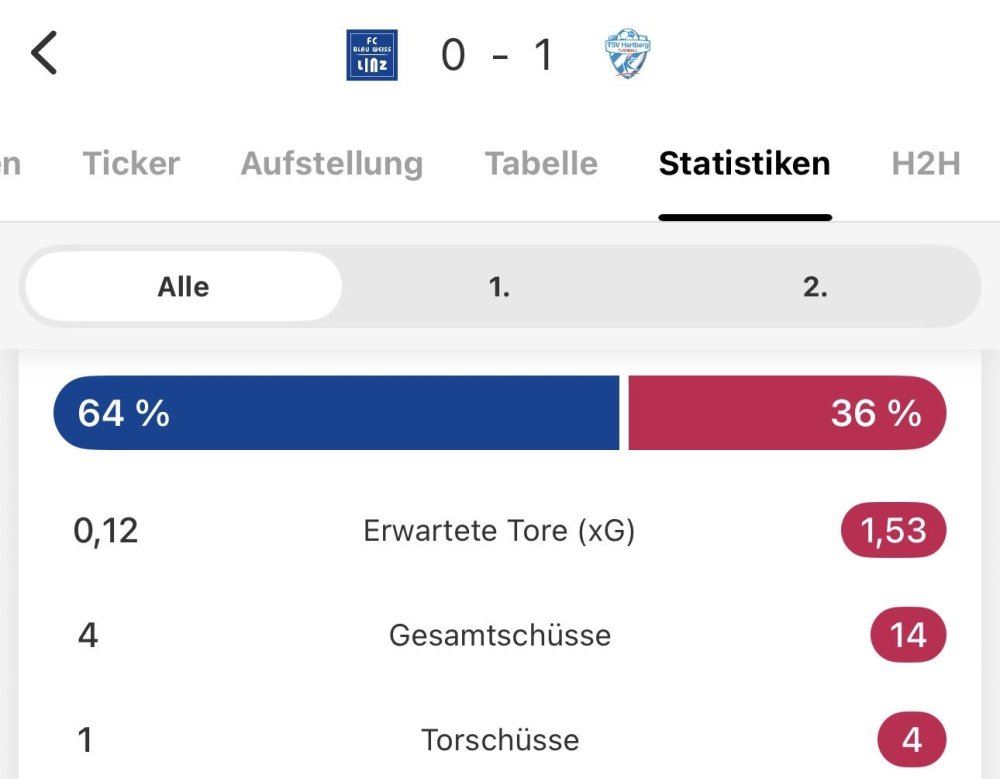Tap the back arrow icon
Viewport: 1000px width, 779px height.
tap(45, 53)
